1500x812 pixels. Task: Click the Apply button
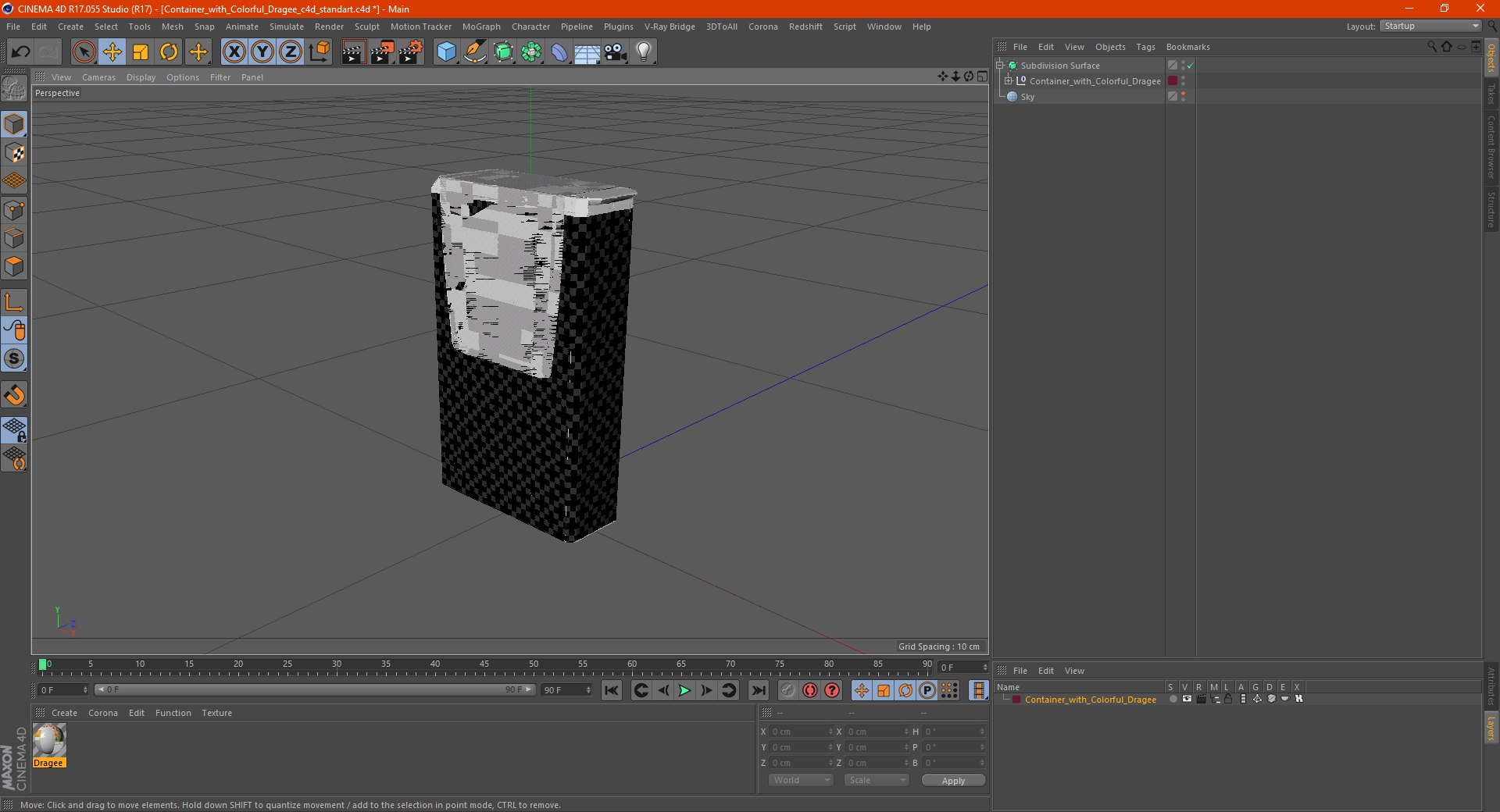pos(953,780)
